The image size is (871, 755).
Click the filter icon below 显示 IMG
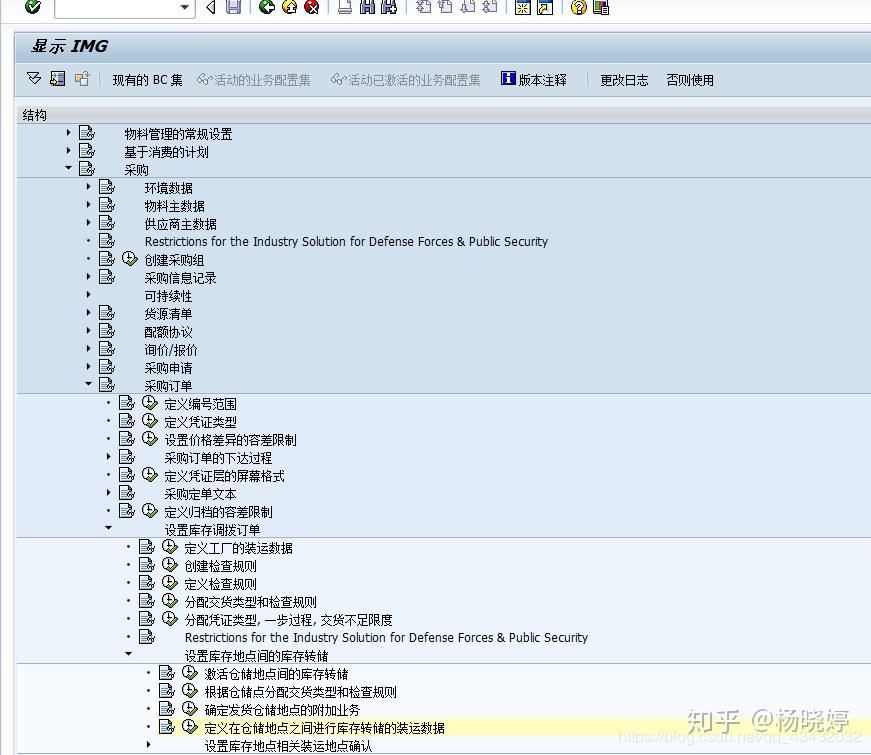tap(31, 80)
